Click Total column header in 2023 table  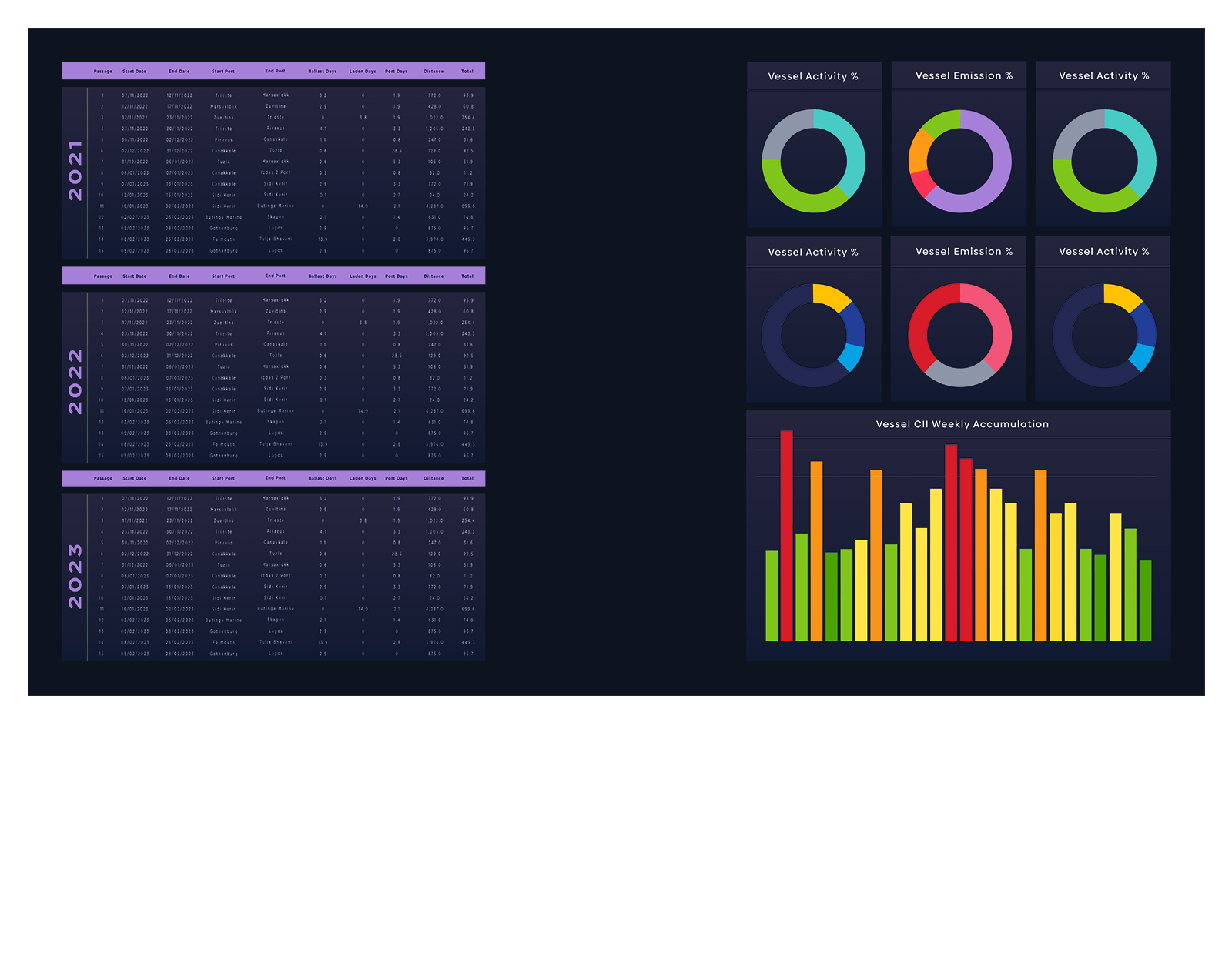click(x=467, y=479)
